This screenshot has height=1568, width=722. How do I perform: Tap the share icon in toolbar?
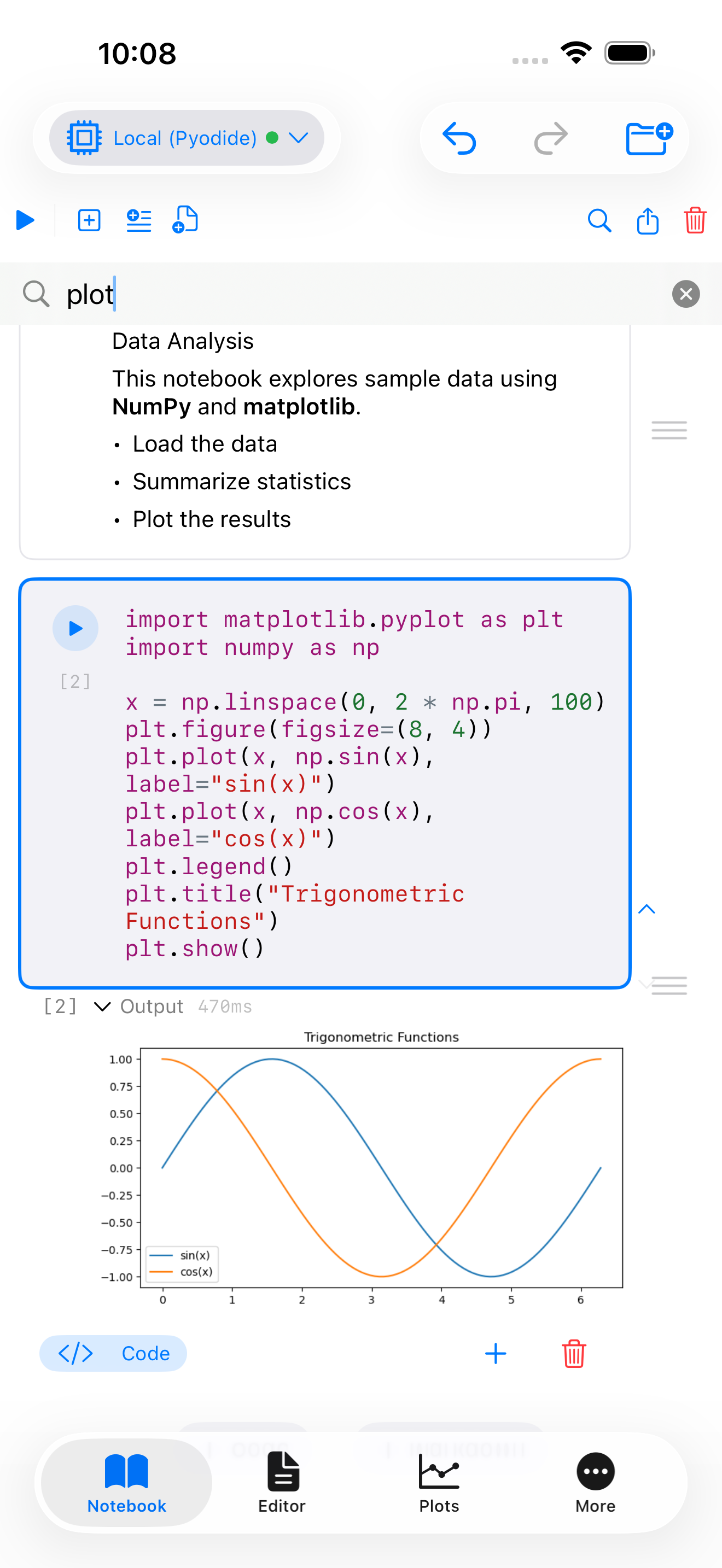pos(648,220)
